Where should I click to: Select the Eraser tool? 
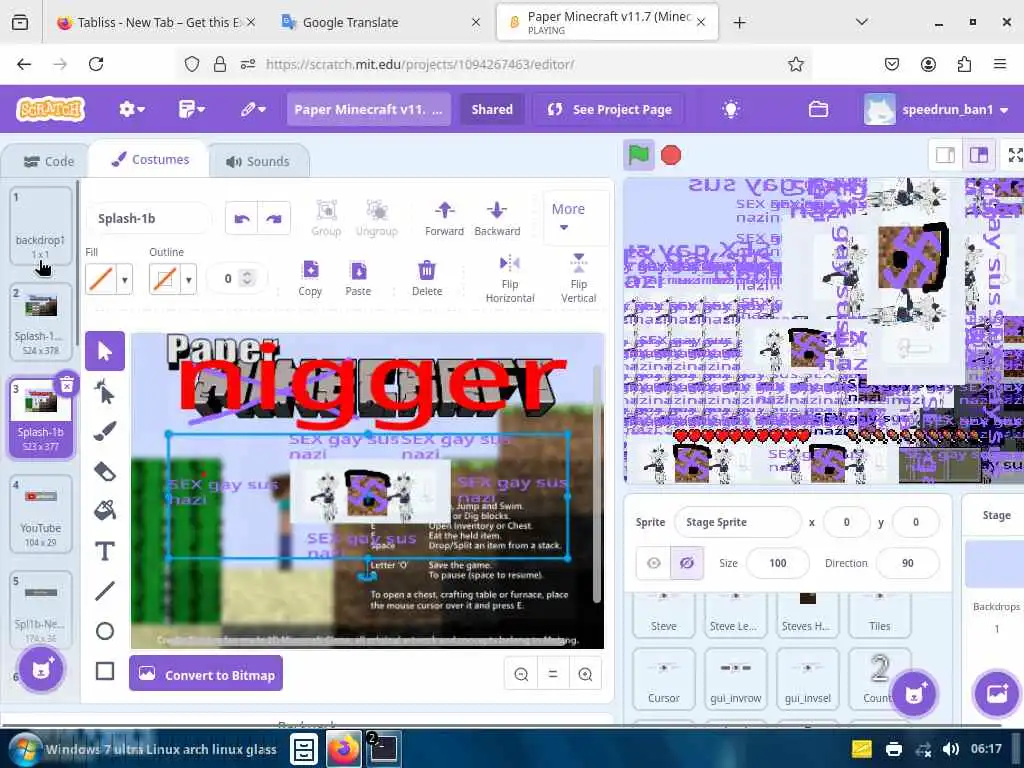click(x=104, y=471)
